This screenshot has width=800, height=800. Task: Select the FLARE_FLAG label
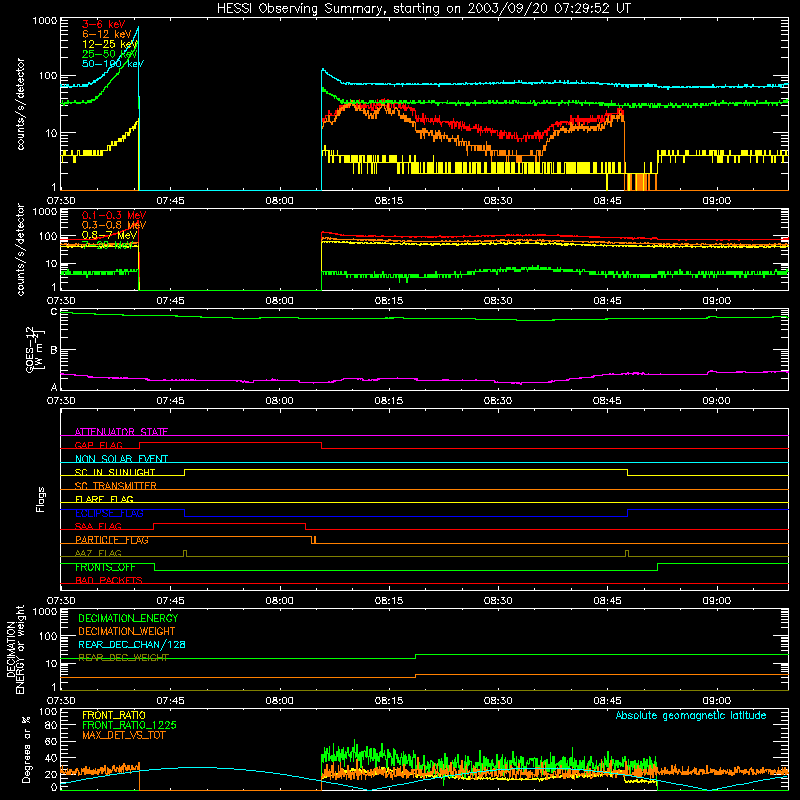coord(104,499)
